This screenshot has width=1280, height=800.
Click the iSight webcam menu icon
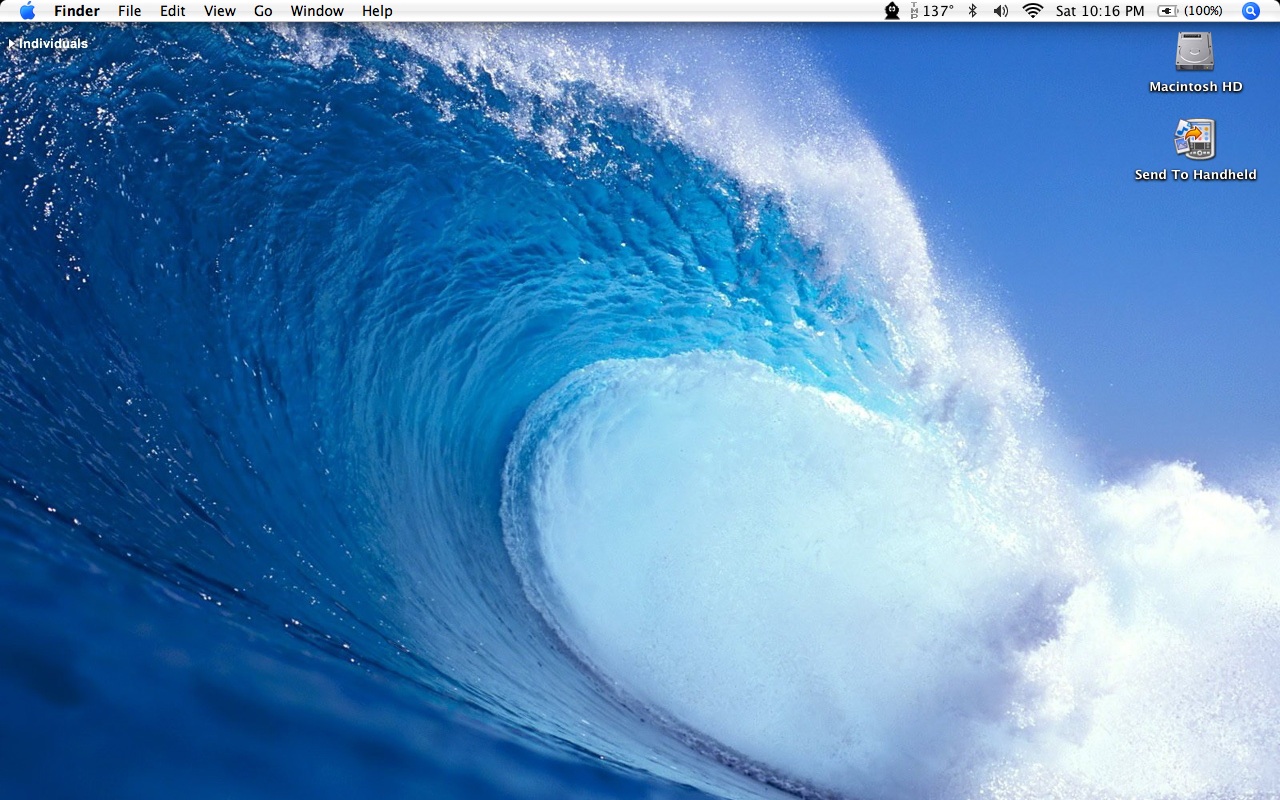click(x=891, y=11)
